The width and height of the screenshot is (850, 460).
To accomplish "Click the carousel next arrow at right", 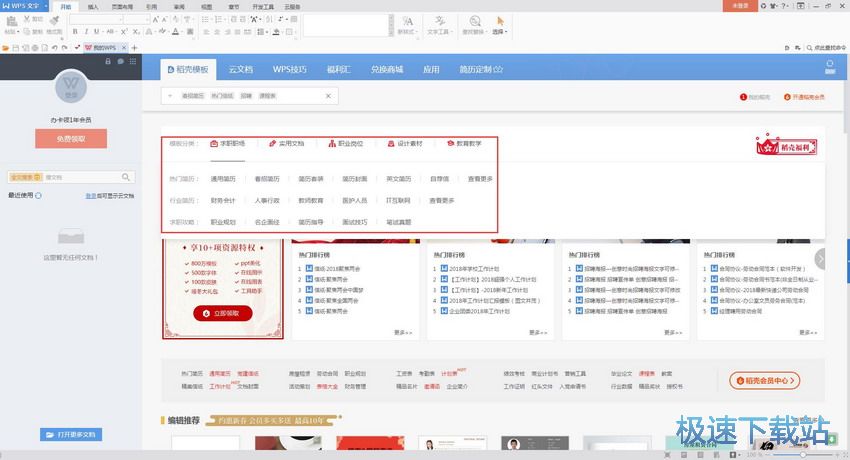I will pyautogui.click(x=821, y=259).
